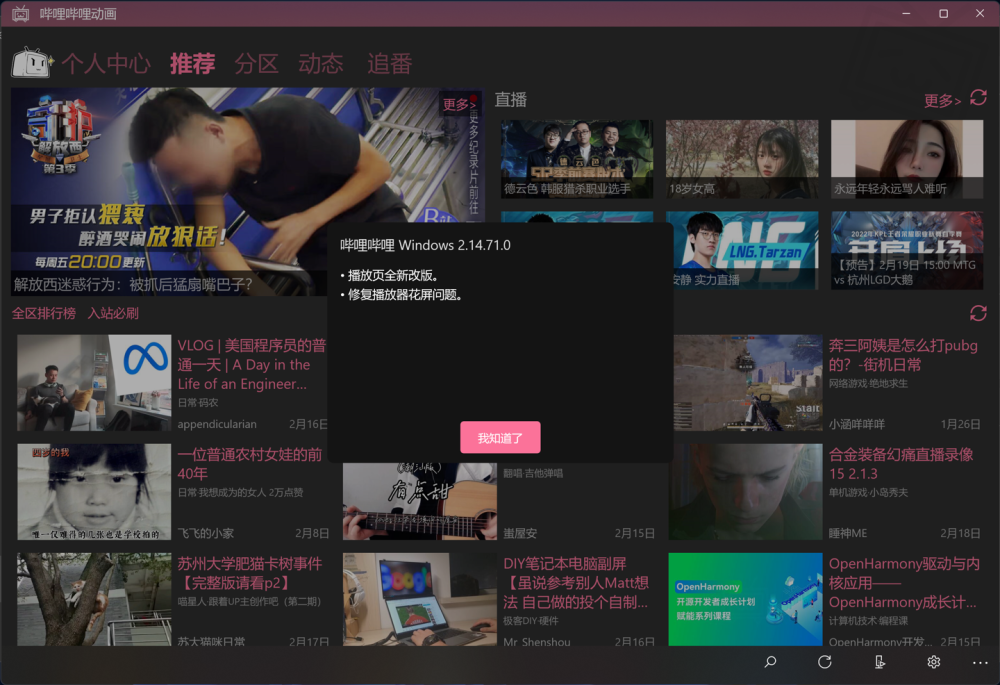This screenshot has width=1000, height=685.
Task: Open the 全区排行榜 ranking link
Action: (x=44, y=313)
